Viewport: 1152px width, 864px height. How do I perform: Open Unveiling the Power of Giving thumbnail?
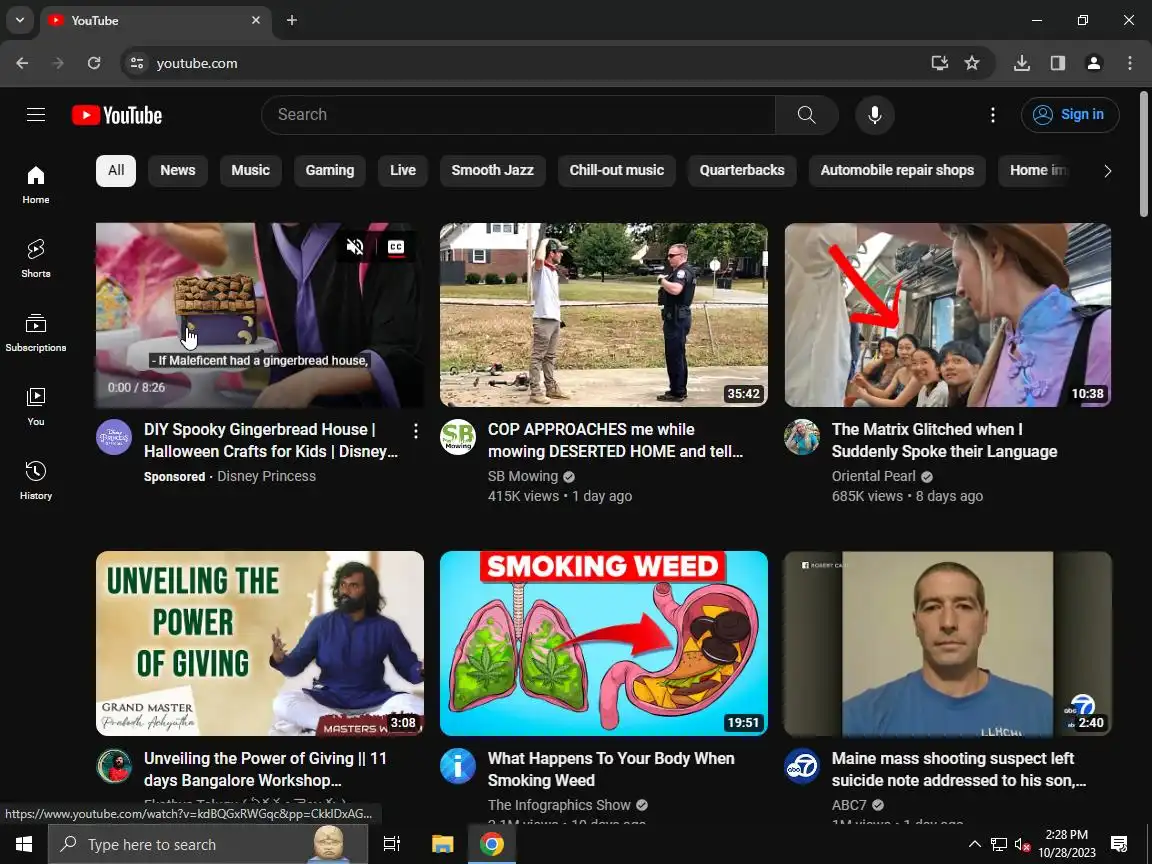[x=260, y=644]
